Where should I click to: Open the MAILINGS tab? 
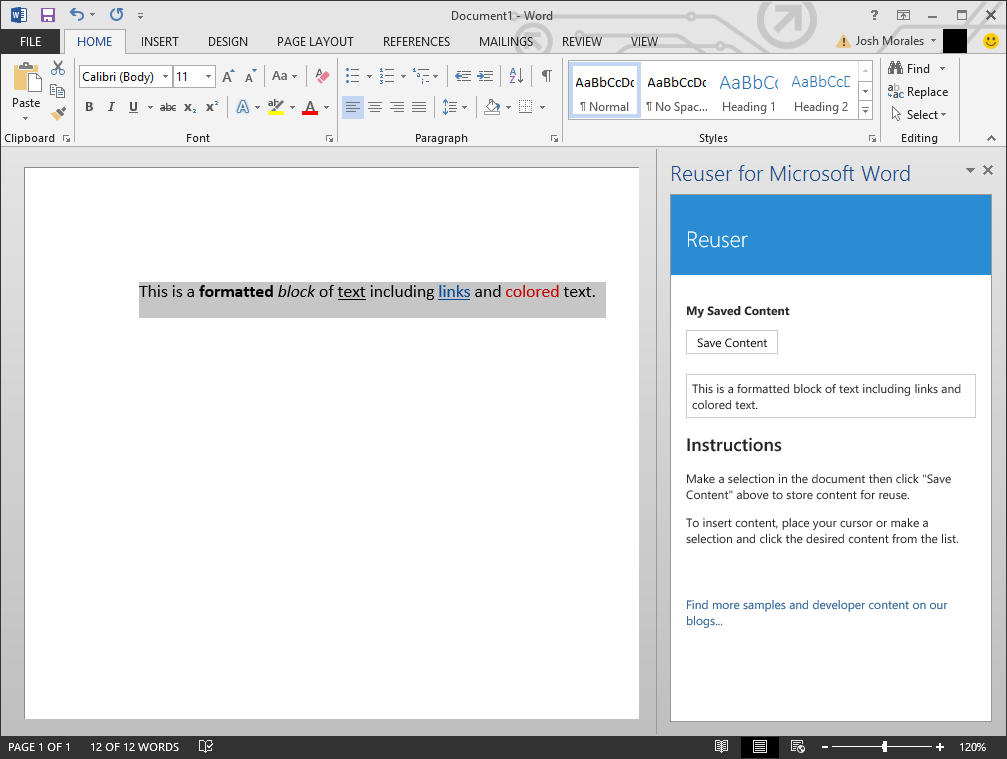pyautogui.click(x=505, y=41)
